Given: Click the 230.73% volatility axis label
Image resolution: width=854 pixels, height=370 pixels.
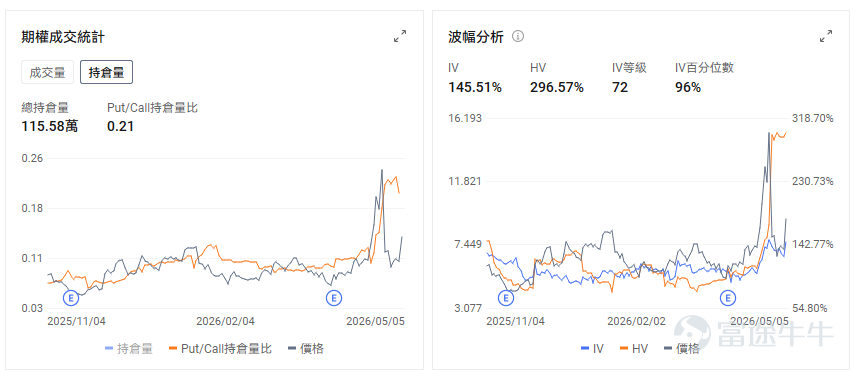Looking at the screenshot, I should point(814,181).
